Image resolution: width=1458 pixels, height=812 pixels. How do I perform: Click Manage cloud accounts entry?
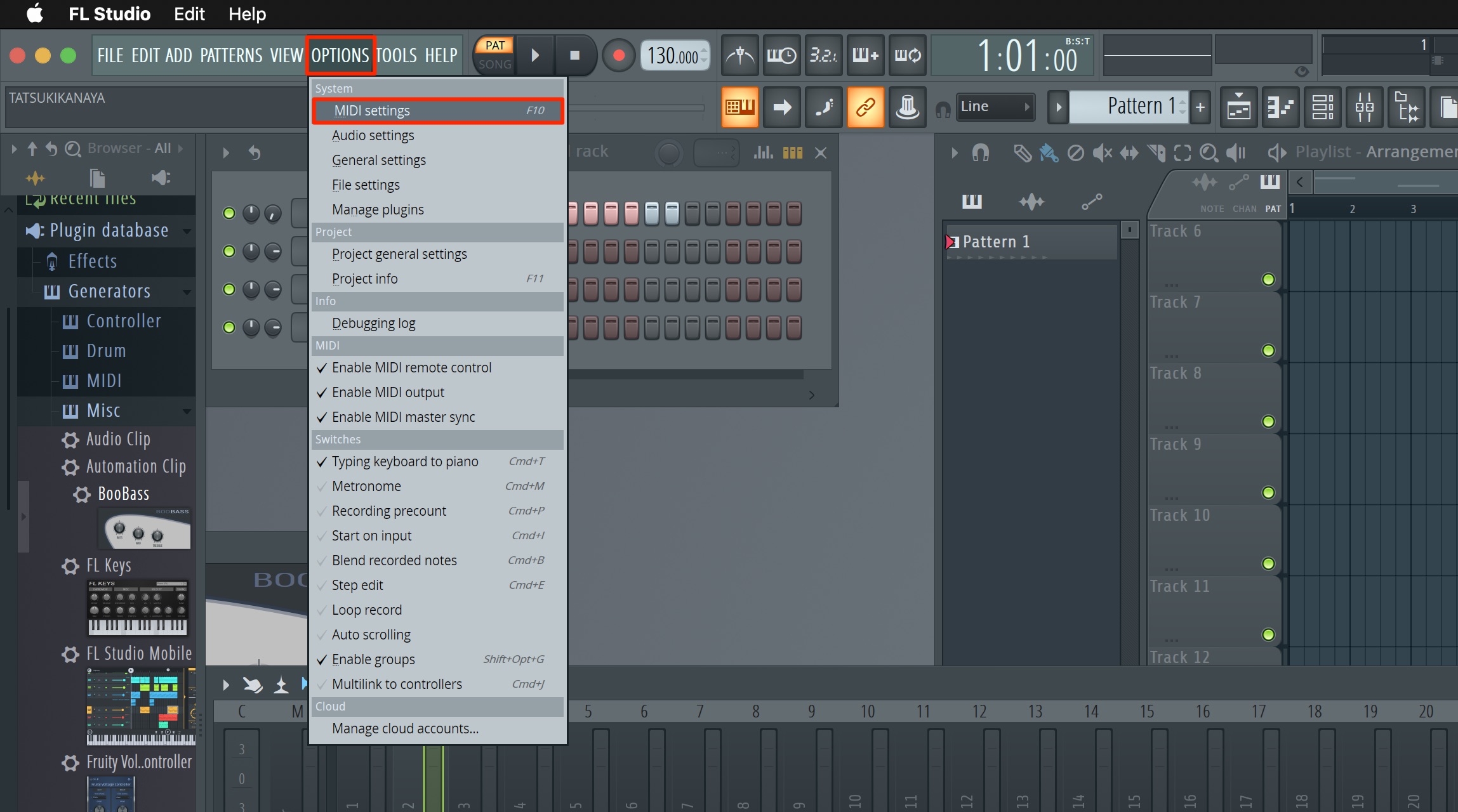[437, 729]
